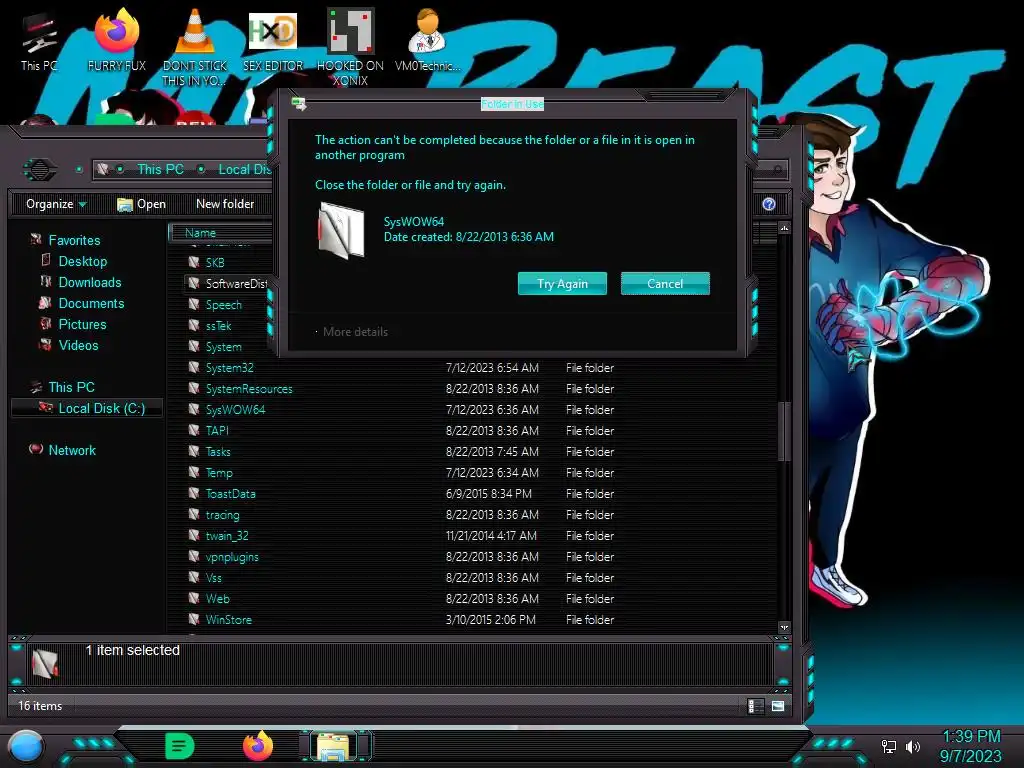This screenshot has height=768, width=1024.
Task: Open the taskbar clock 1:39 PM
Action: point(970,746)
